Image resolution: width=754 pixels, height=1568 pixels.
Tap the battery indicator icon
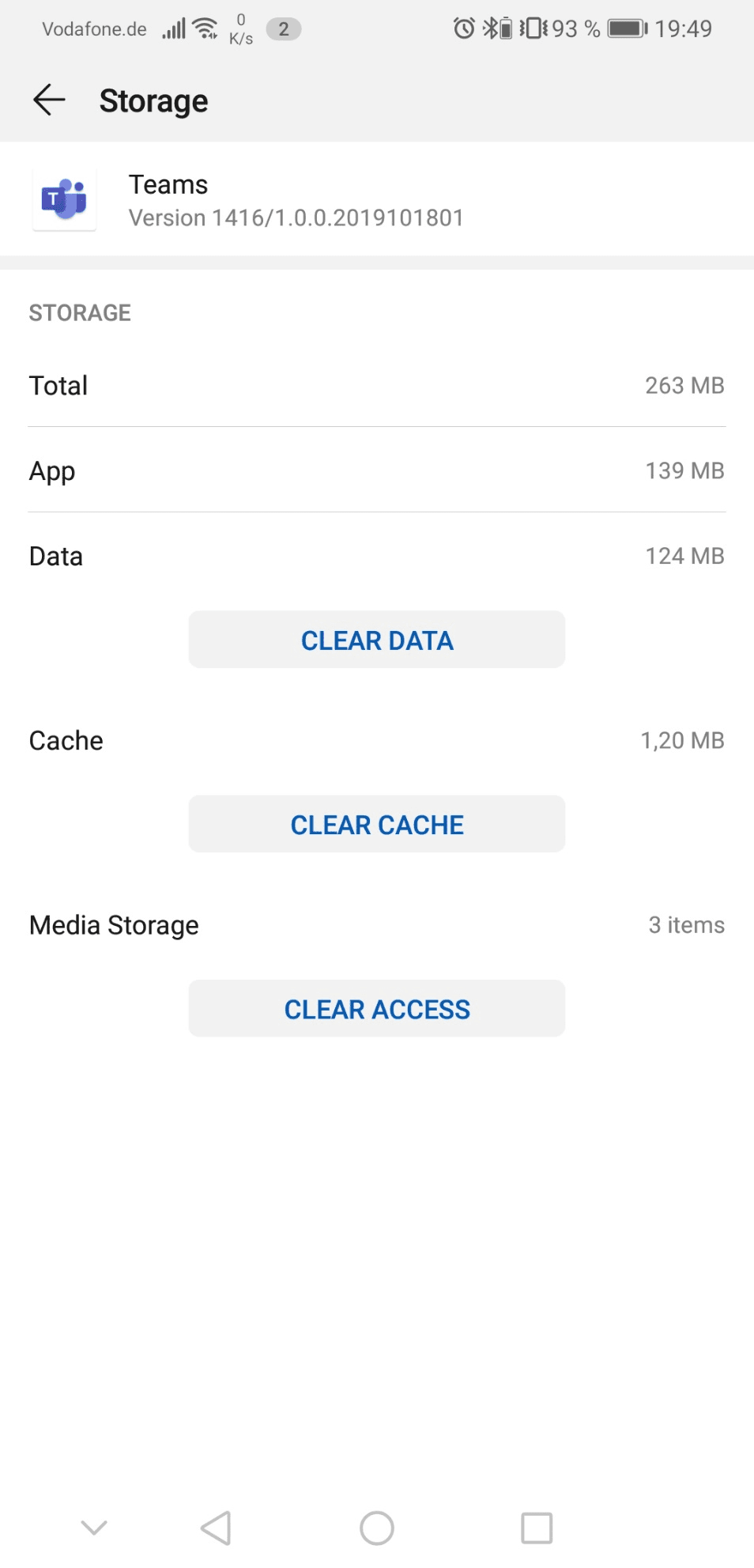[628, 28]
